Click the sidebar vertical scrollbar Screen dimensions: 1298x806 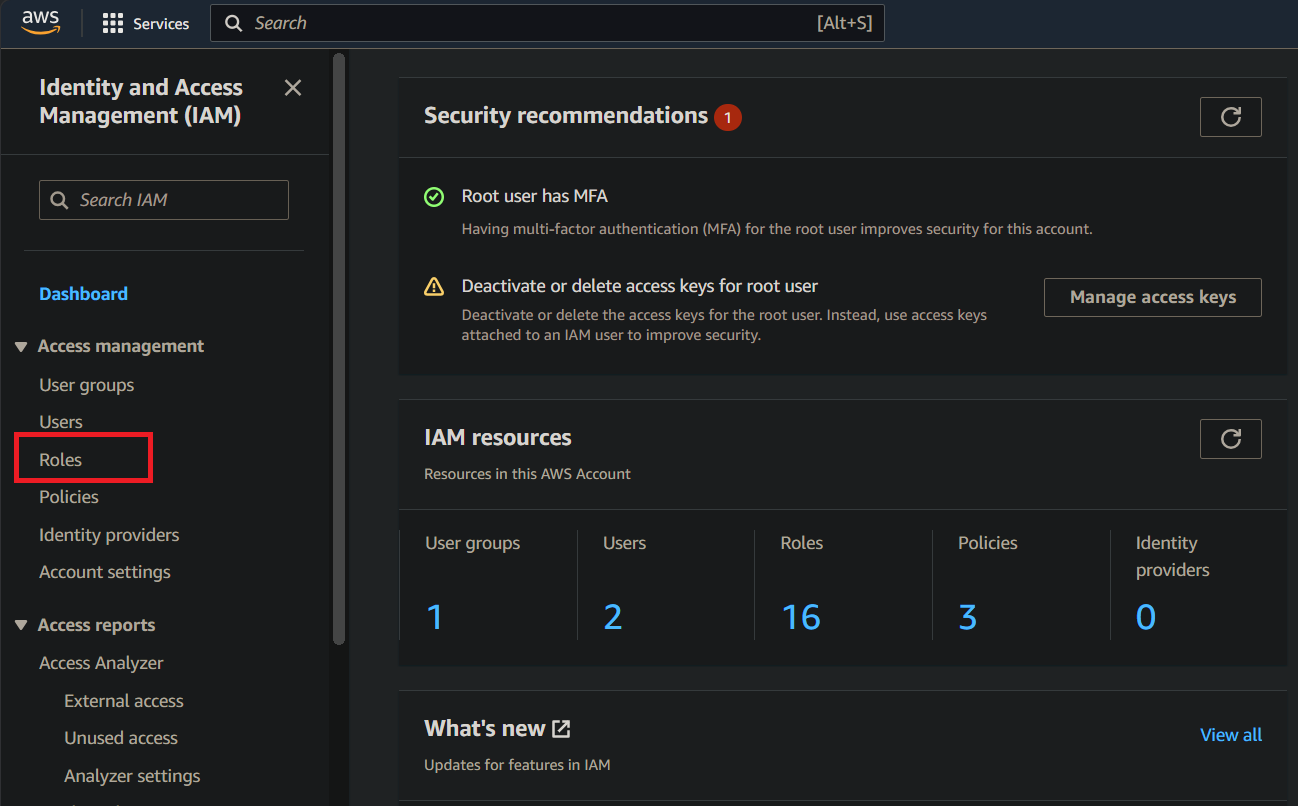click(x=339, y=350)
